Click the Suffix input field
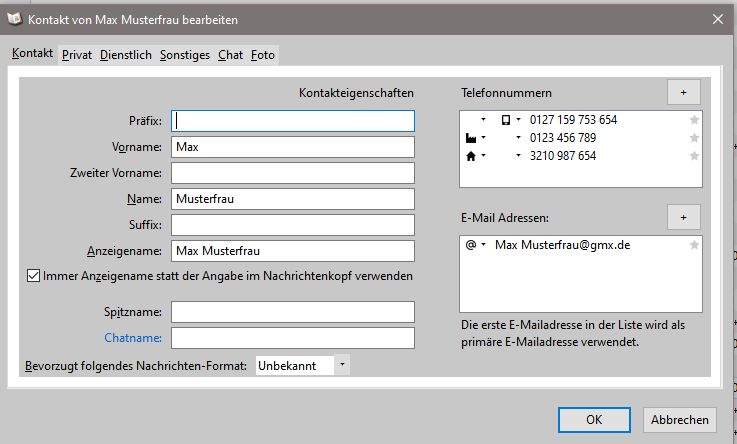This screenshot has width=737, height=444. (293, 225)
